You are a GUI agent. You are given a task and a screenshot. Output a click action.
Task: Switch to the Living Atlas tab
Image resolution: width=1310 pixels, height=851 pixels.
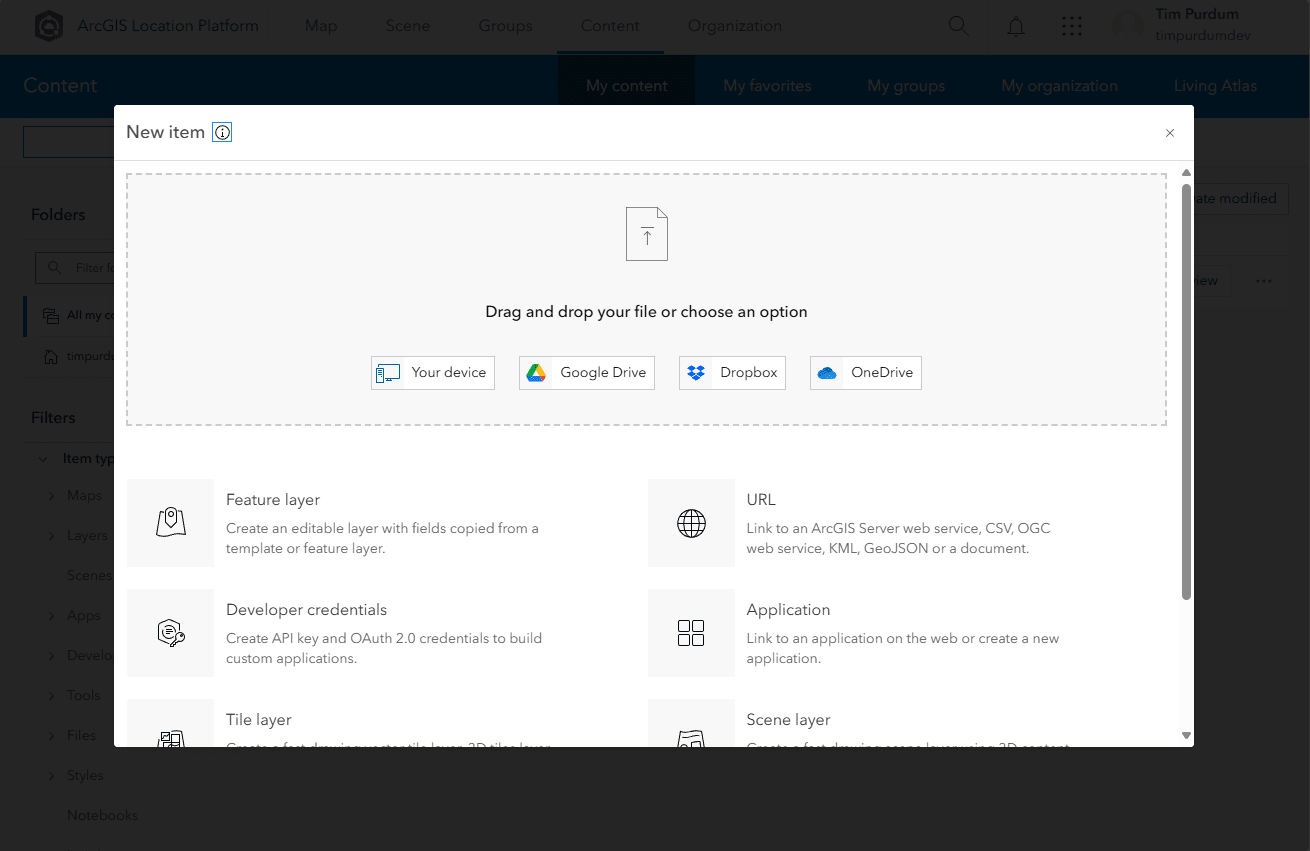point(1215,86)
